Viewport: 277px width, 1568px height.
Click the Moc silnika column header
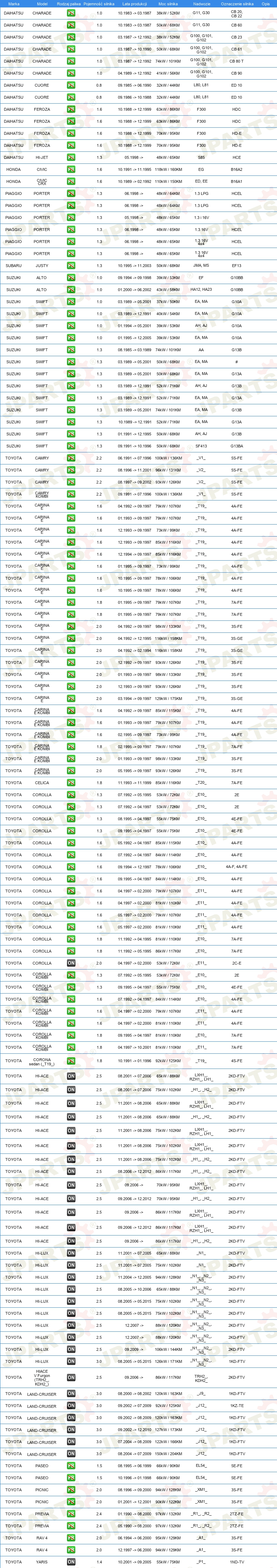click(168, 4)
